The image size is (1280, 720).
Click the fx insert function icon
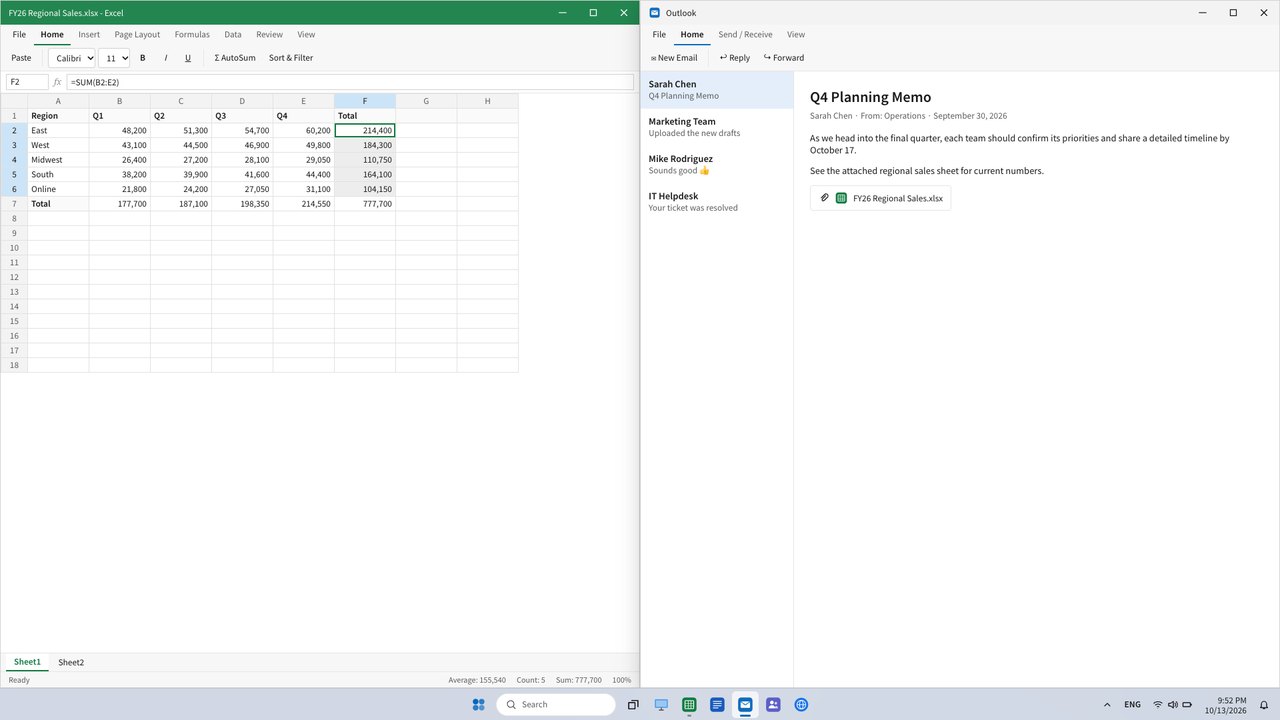click(x=57, y=82)
